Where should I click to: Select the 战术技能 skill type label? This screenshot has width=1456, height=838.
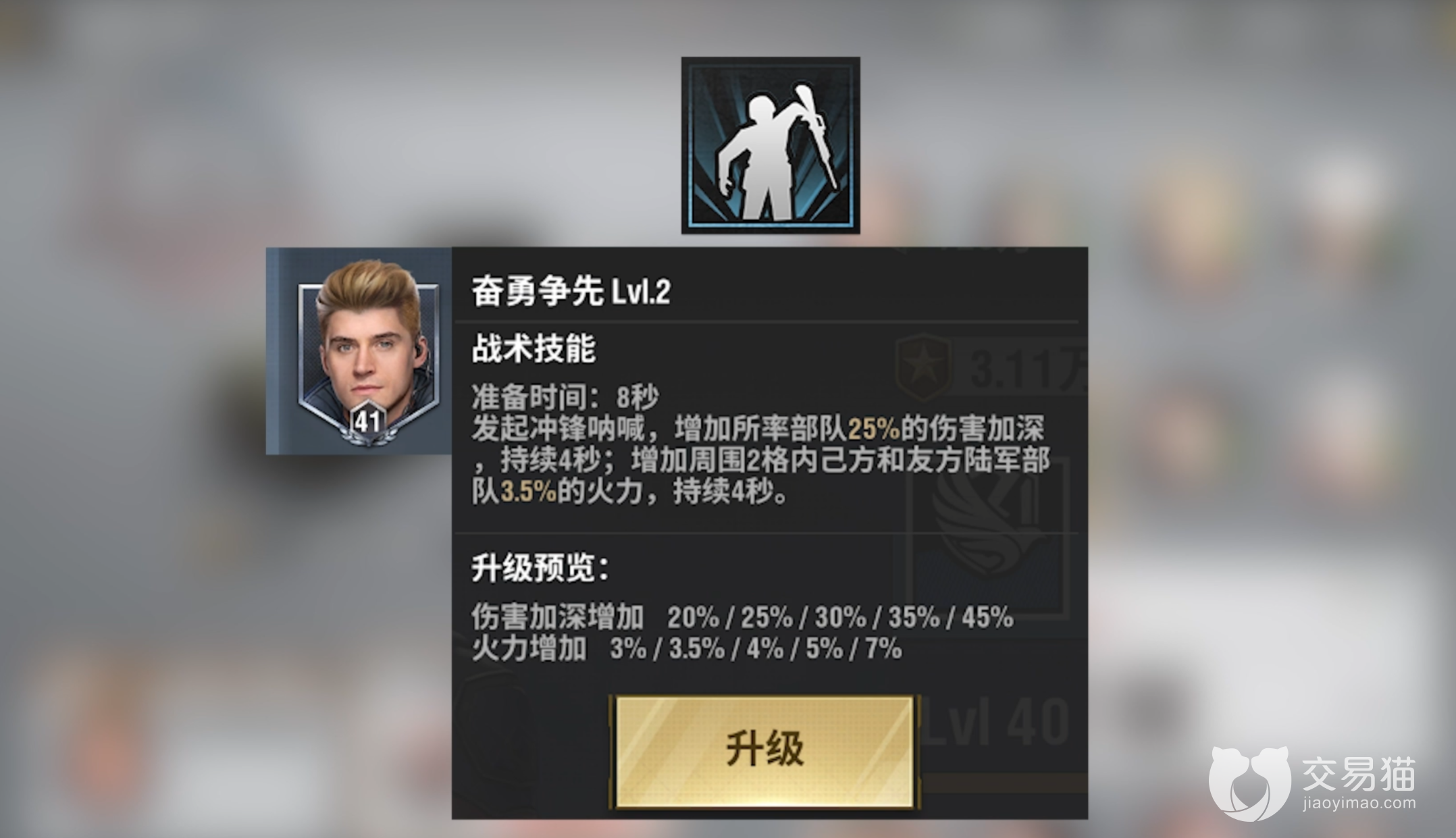(534, 349)
